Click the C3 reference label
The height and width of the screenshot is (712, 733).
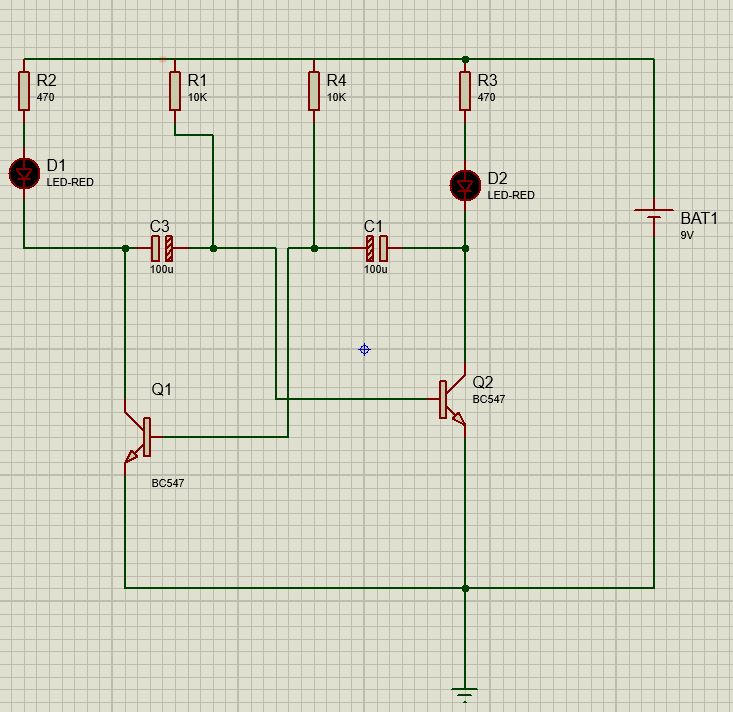[159, 226]
